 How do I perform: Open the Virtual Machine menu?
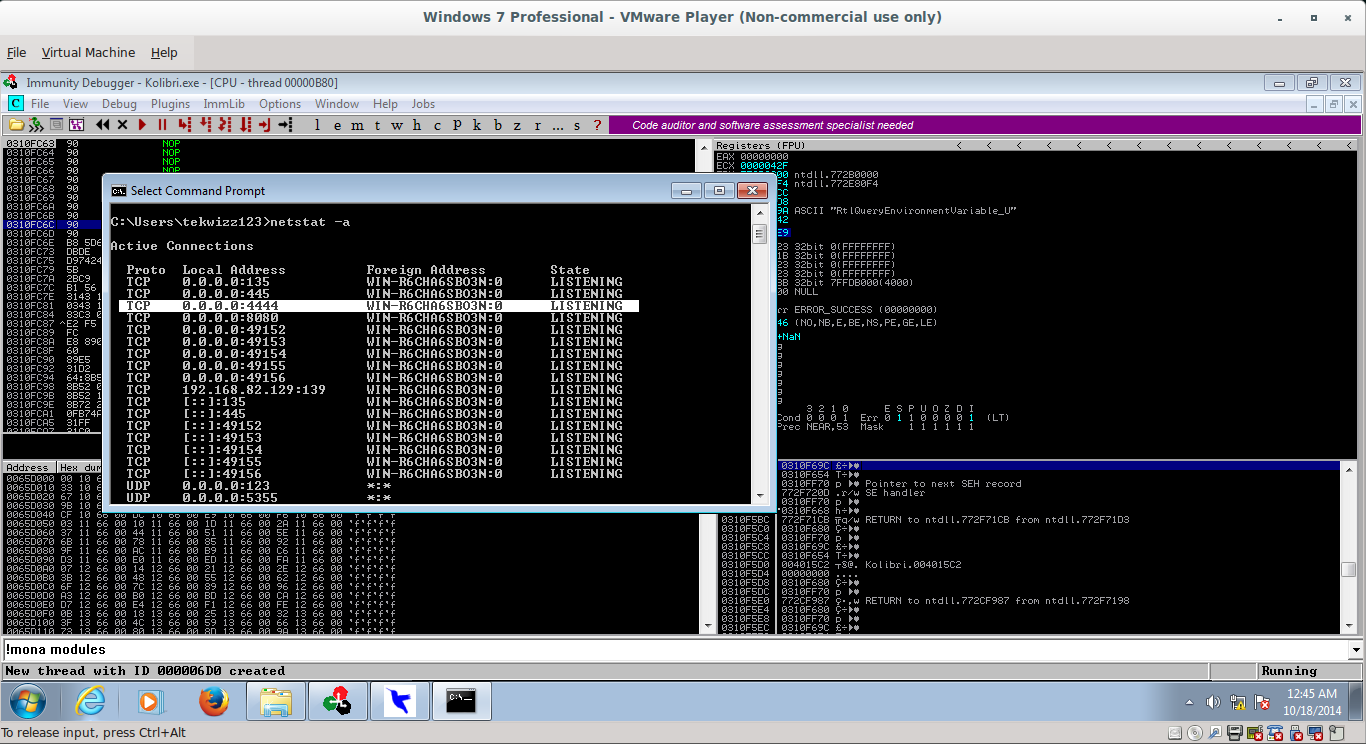coord(88,53)
